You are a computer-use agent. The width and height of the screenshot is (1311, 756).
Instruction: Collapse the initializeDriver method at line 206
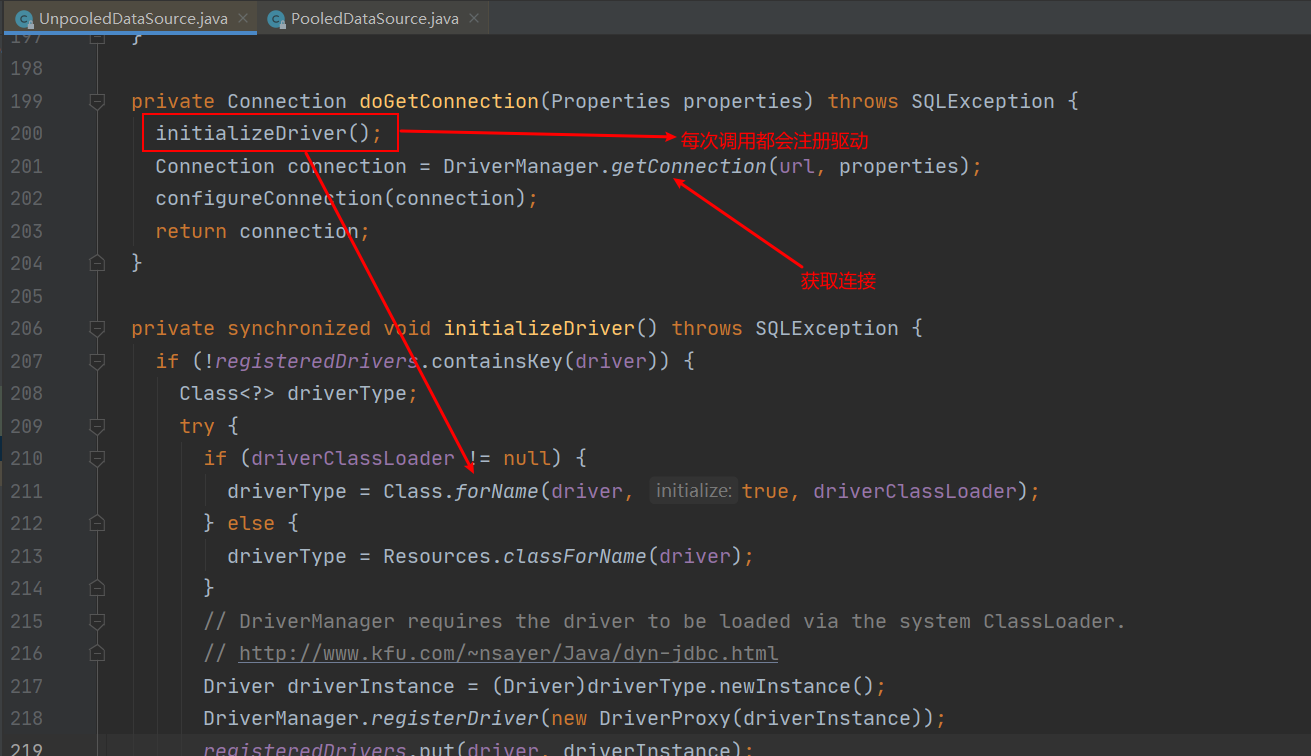coord(97,328)
